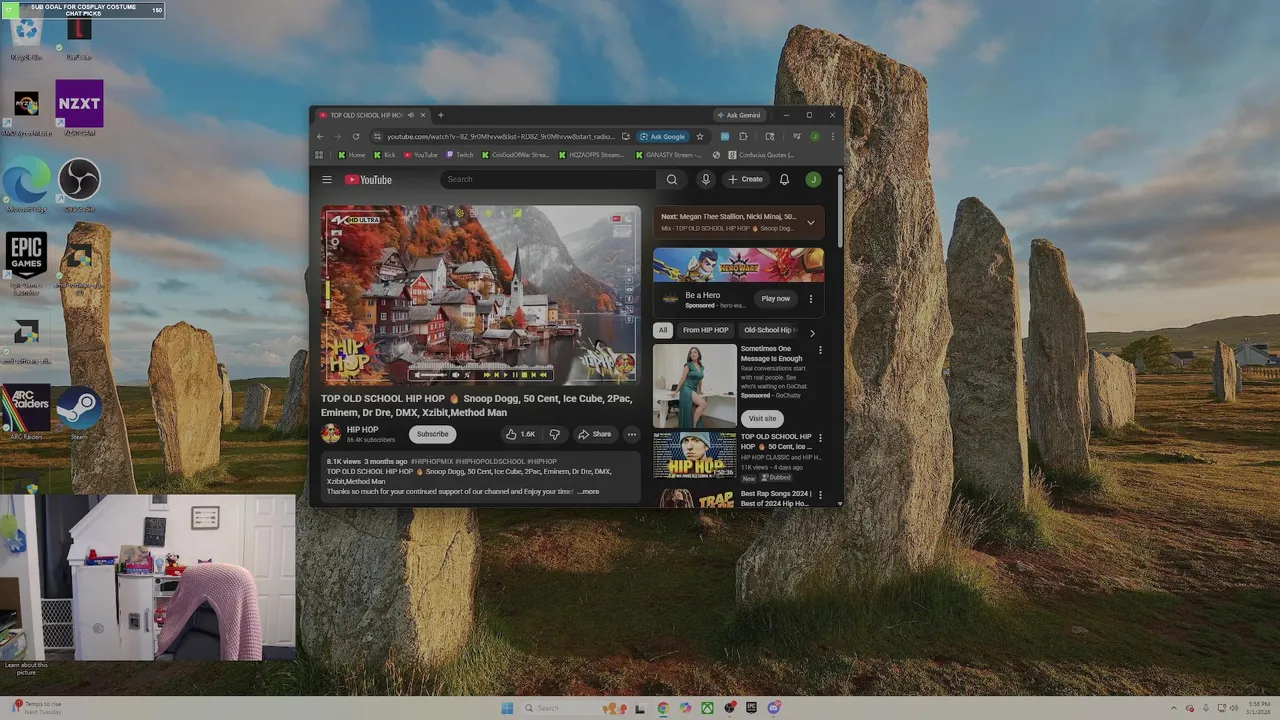
Task: Start voice search with microphone icon
Action: click(706, 180)
